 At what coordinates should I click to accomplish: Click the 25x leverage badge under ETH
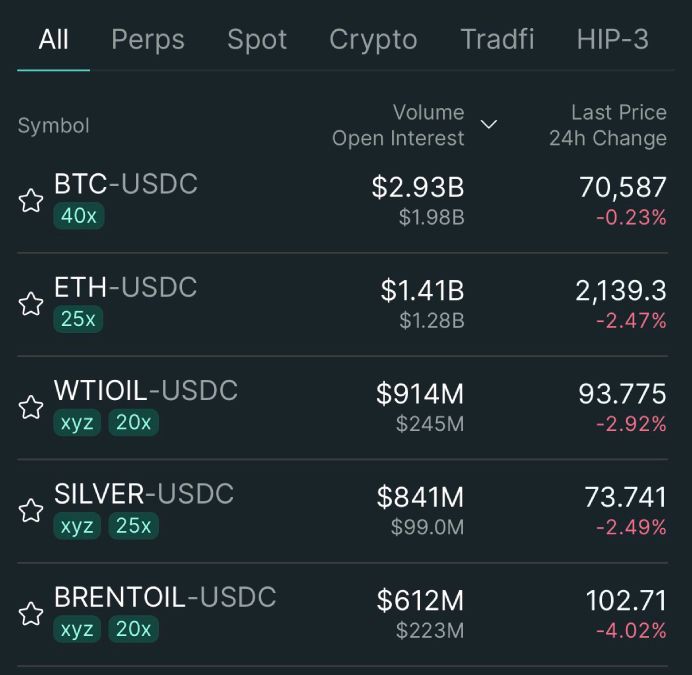(79, 319)
